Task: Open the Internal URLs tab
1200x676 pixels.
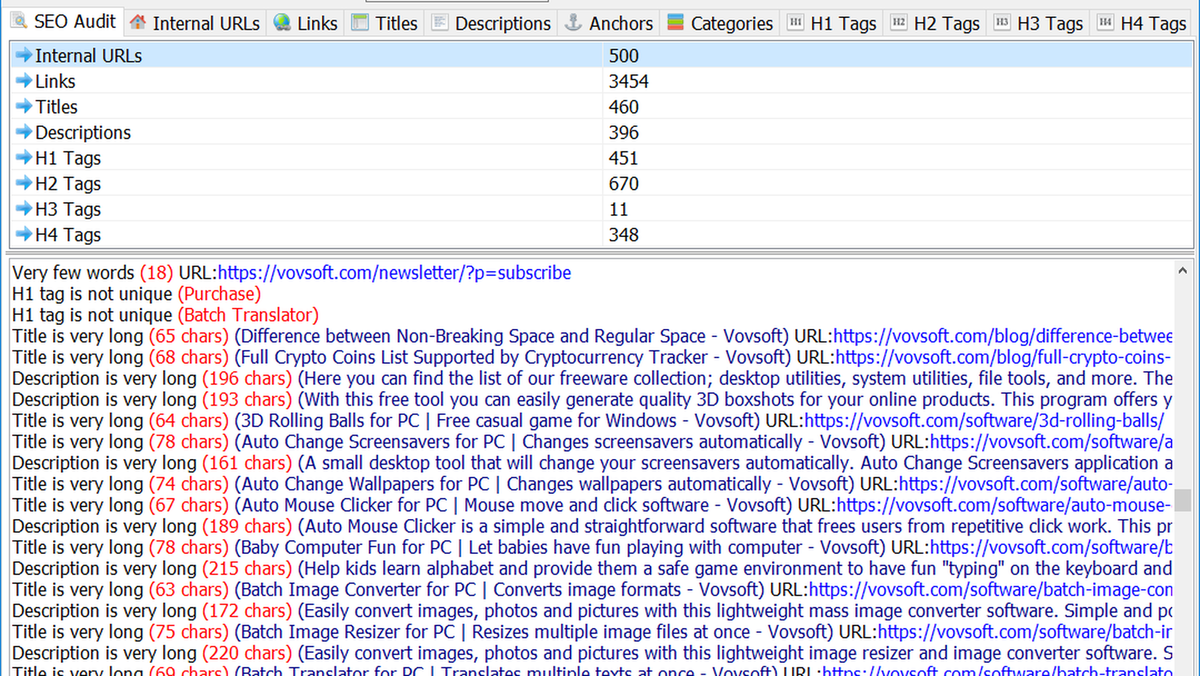Action: click(195, 23)
